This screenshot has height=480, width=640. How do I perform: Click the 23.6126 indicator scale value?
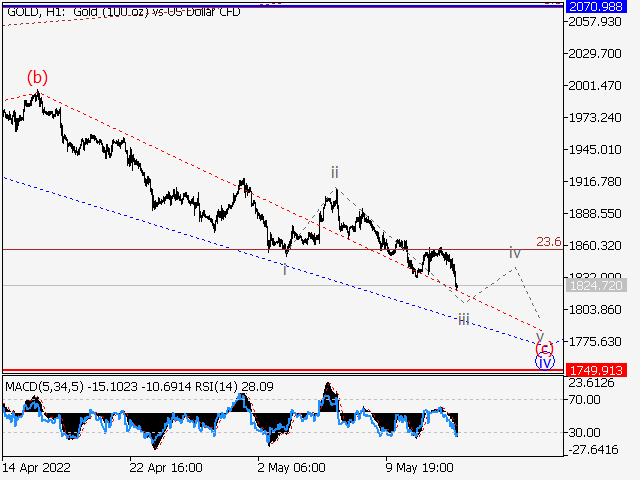(x=591, y=383)
